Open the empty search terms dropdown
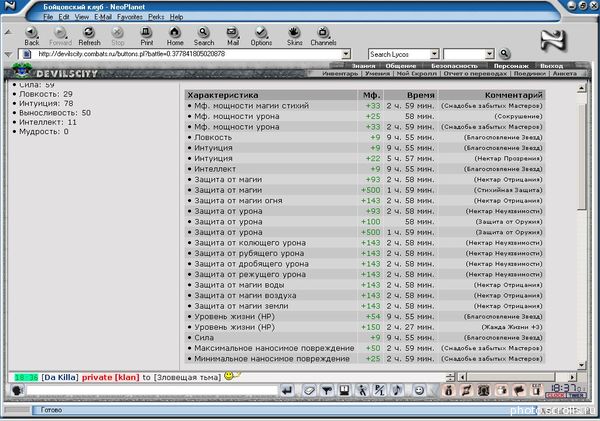 tap(489, 54)
